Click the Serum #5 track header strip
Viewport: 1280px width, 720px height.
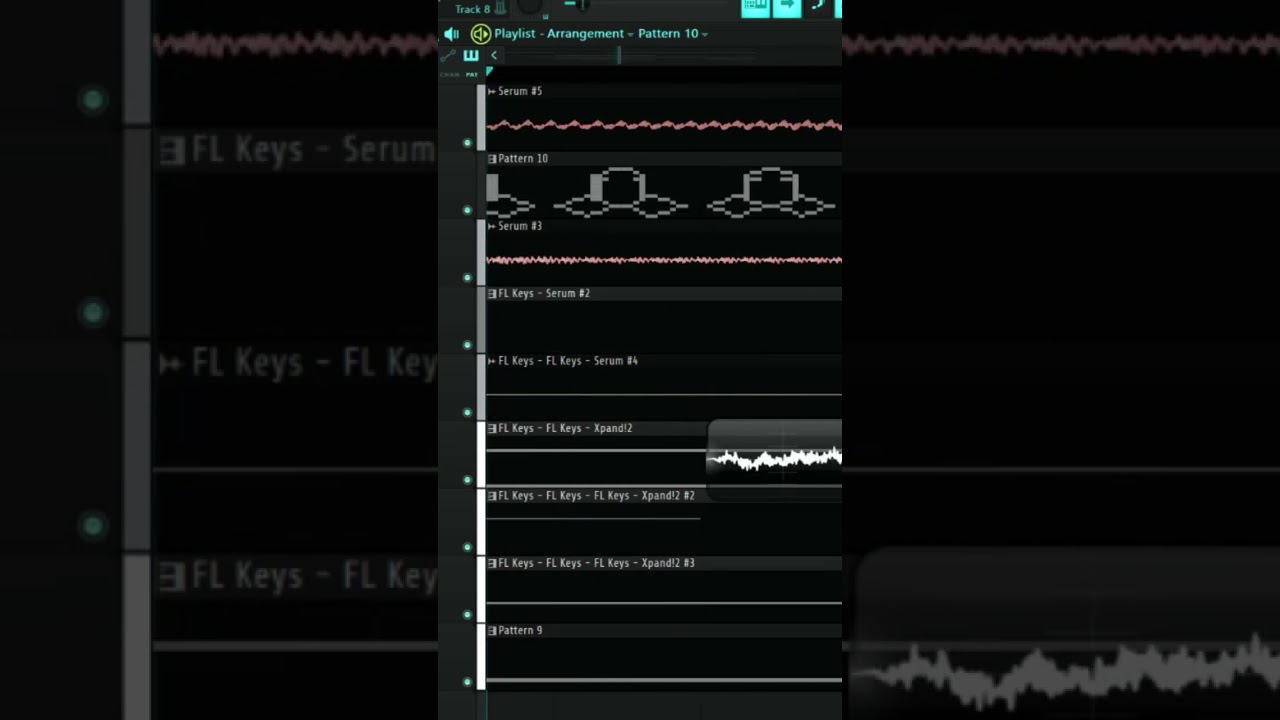pos(481,118)
